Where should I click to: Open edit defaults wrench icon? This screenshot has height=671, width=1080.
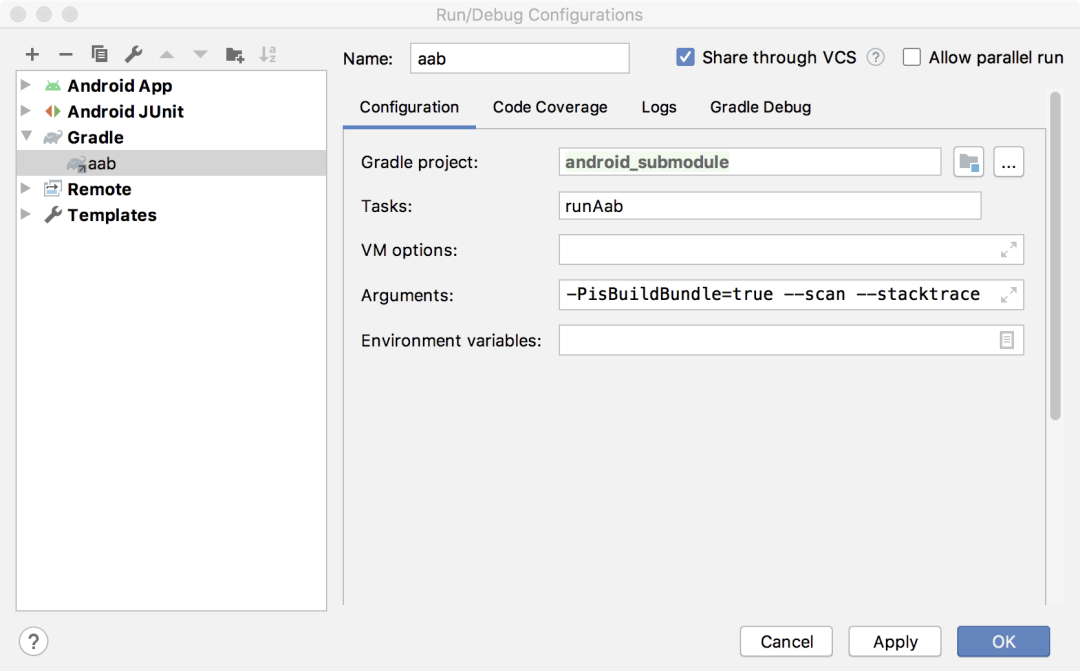(133, 54)
